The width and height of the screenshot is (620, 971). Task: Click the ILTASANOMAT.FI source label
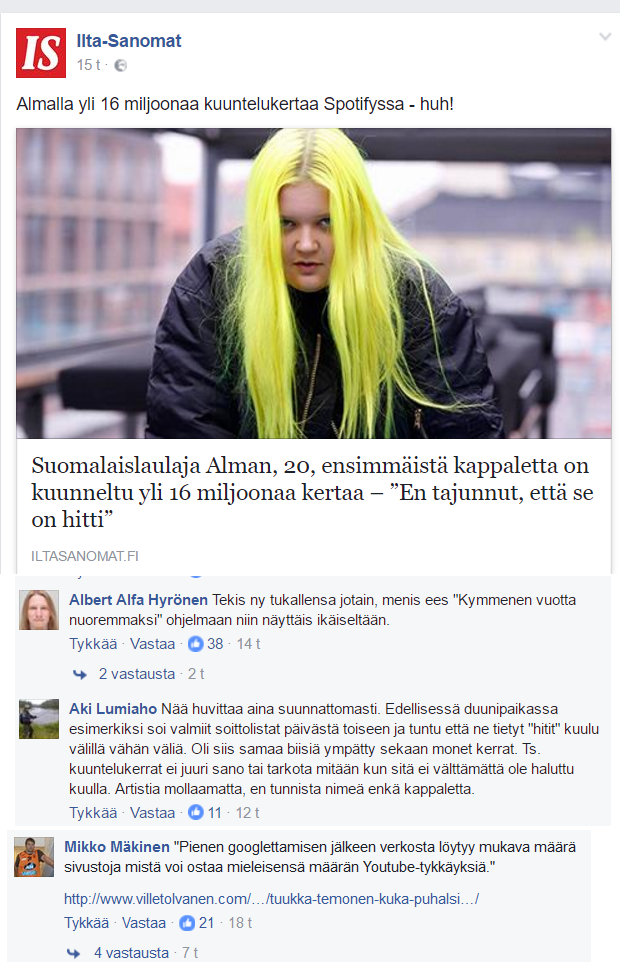click(85, 556)
